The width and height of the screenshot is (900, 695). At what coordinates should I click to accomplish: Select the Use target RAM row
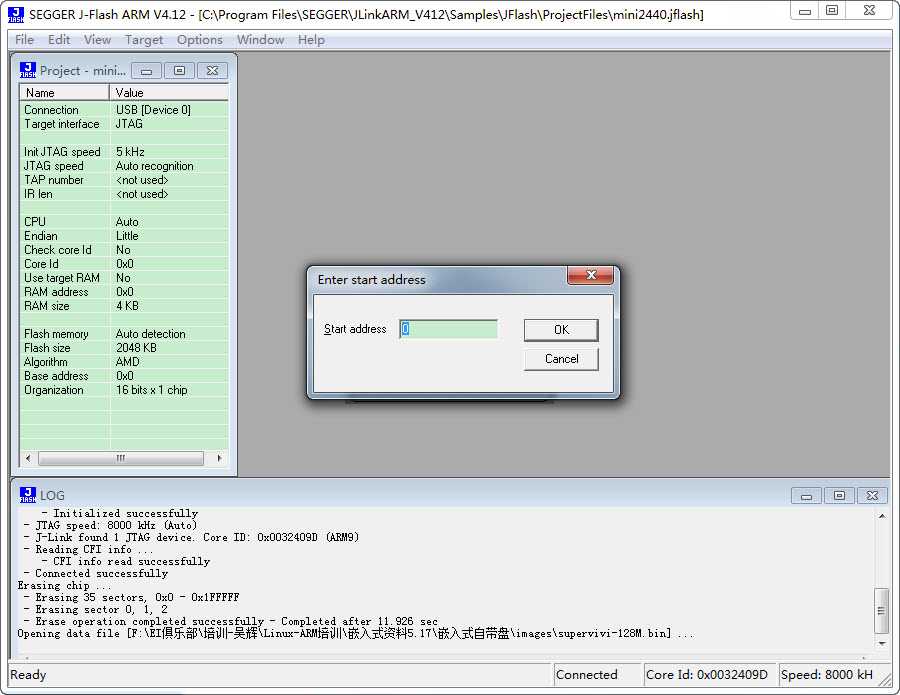[x=124, y=278]
